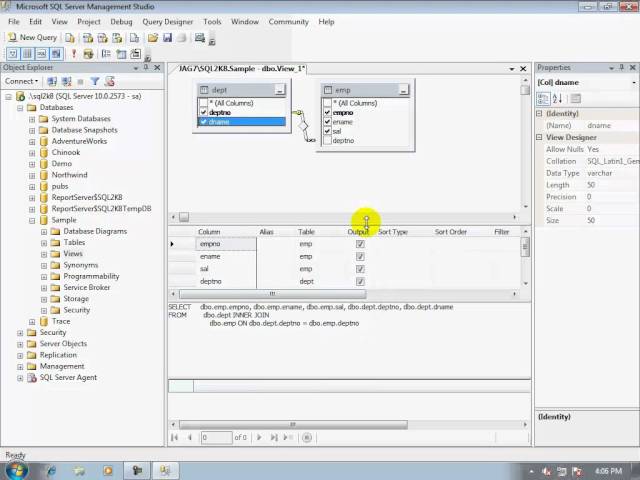
Task: Open the Query Designer menu
Action: 167,22
